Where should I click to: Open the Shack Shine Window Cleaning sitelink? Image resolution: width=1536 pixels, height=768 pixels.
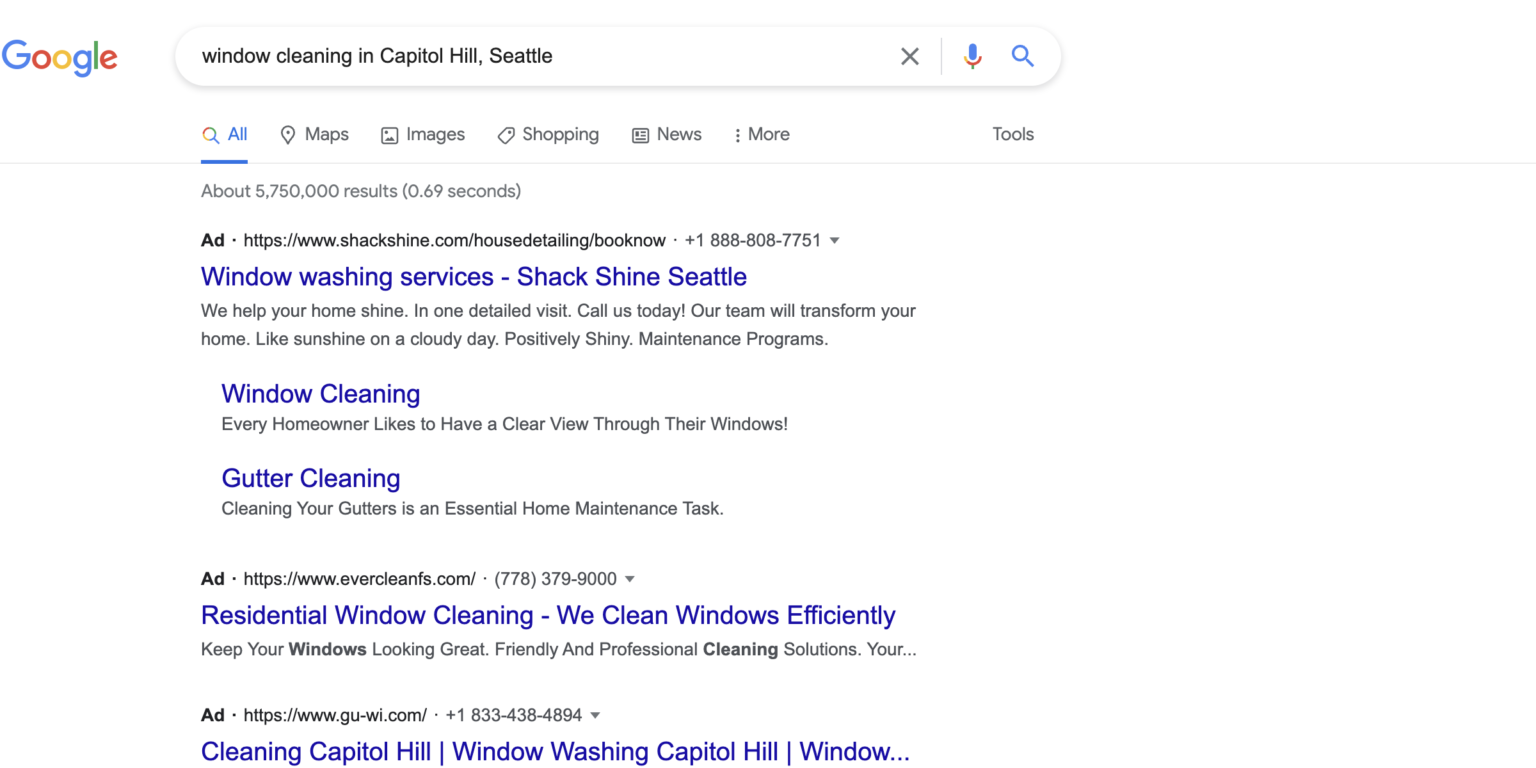320,394
